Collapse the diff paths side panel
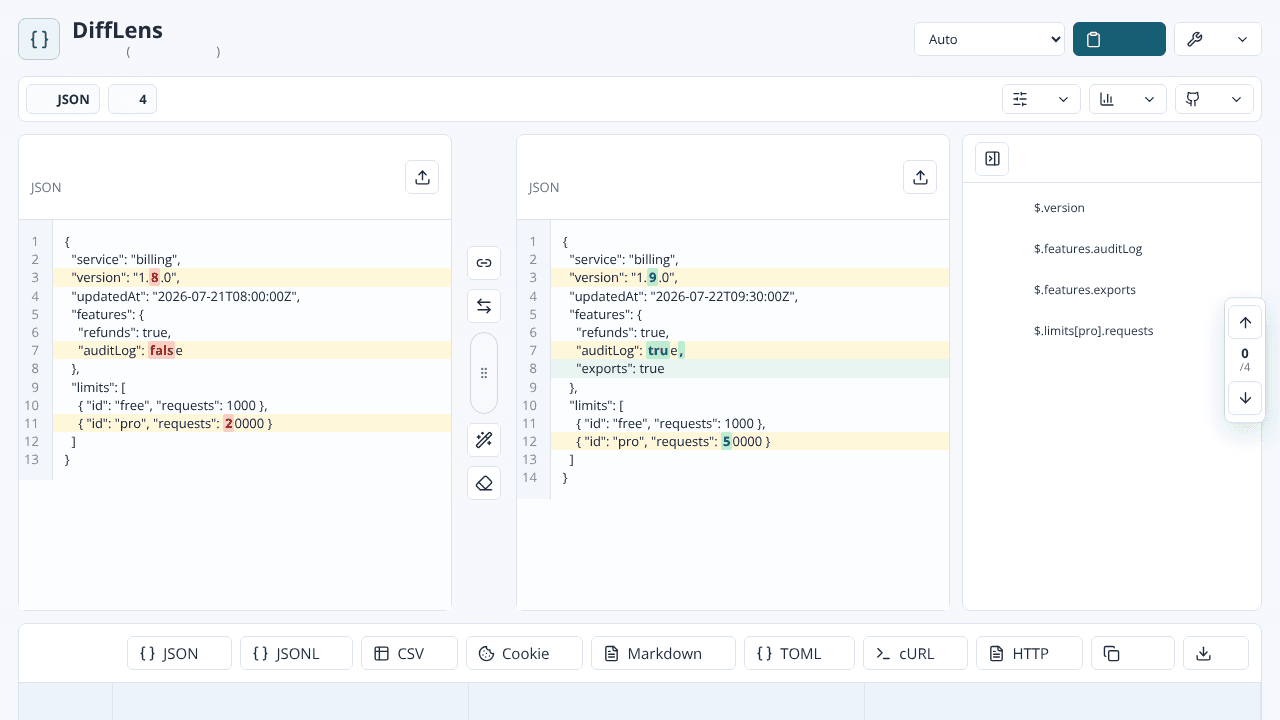 point(992,159)
